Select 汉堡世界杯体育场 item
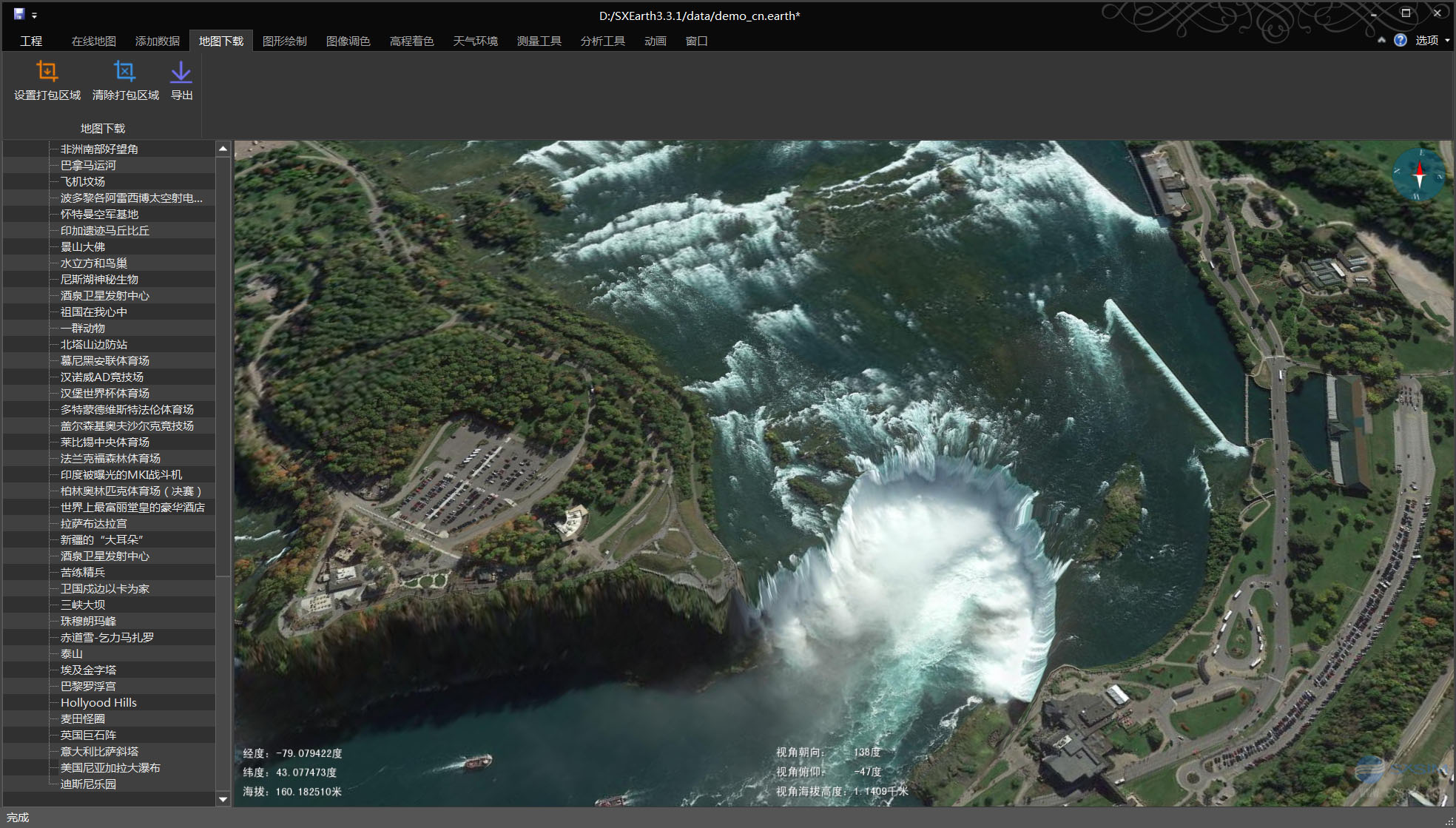1456x828 pixels. 105,393
